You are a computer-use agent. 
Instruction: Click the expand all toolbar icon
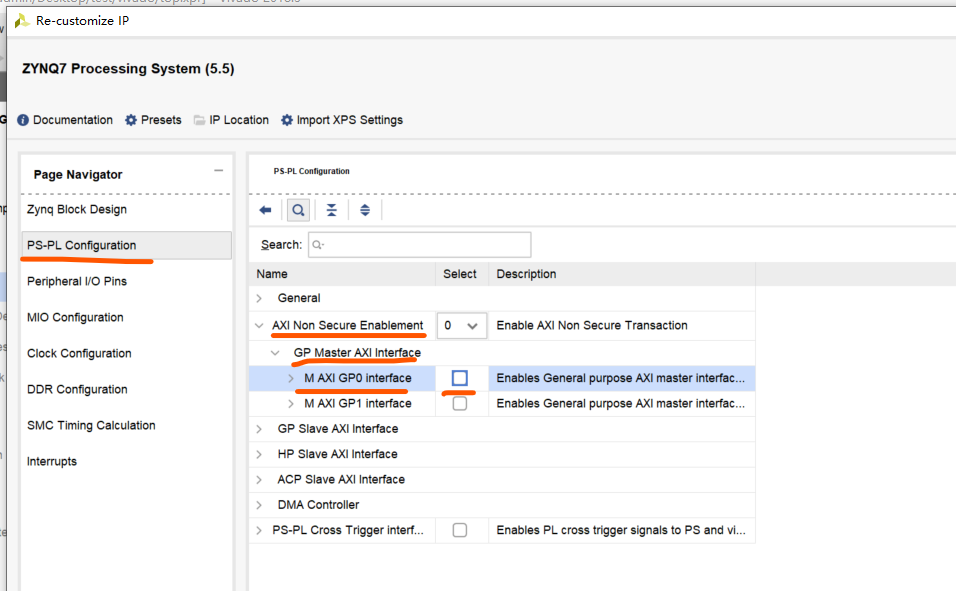(x=365, y=210)
